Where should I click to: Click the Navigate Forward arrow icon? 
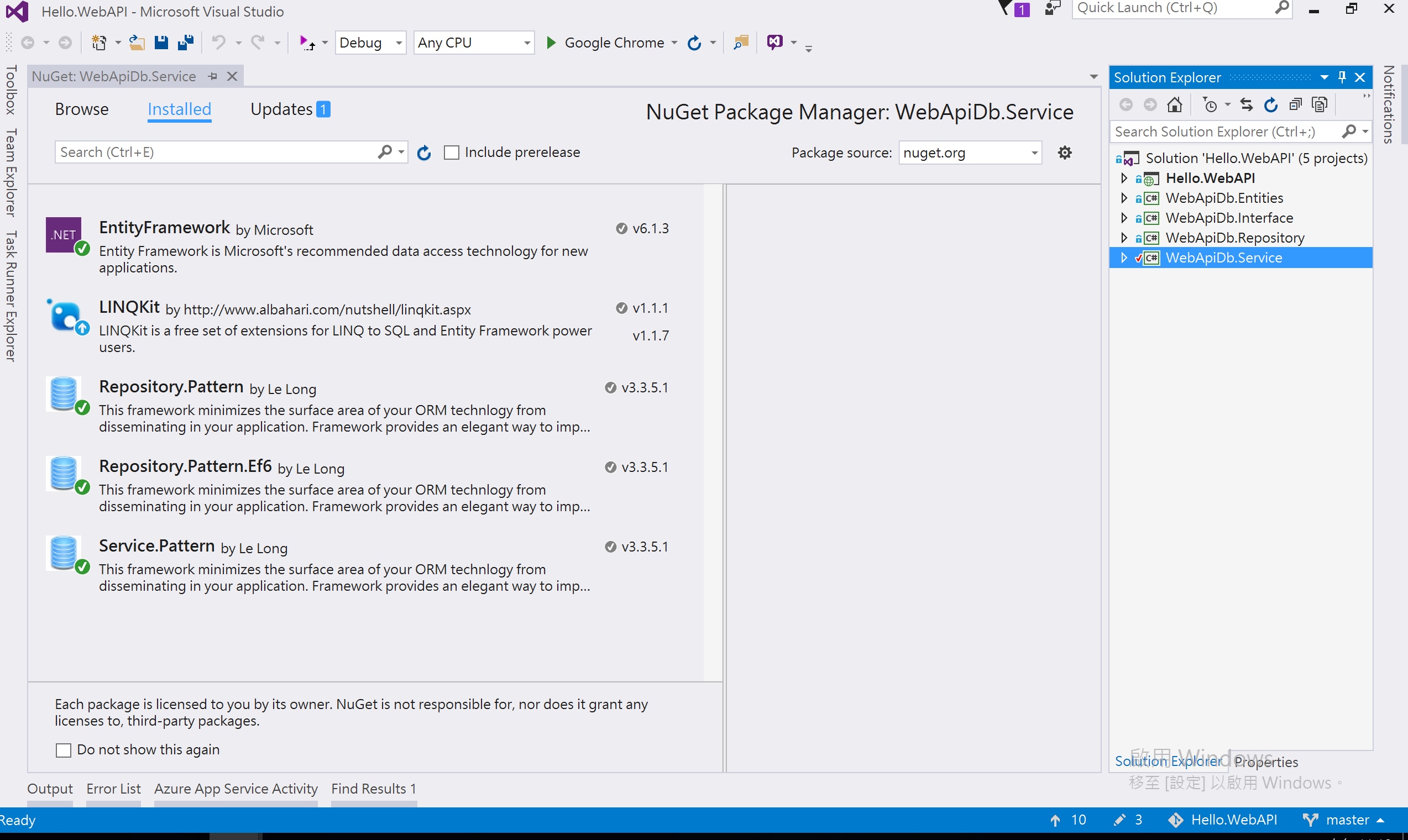click(66, 43)
